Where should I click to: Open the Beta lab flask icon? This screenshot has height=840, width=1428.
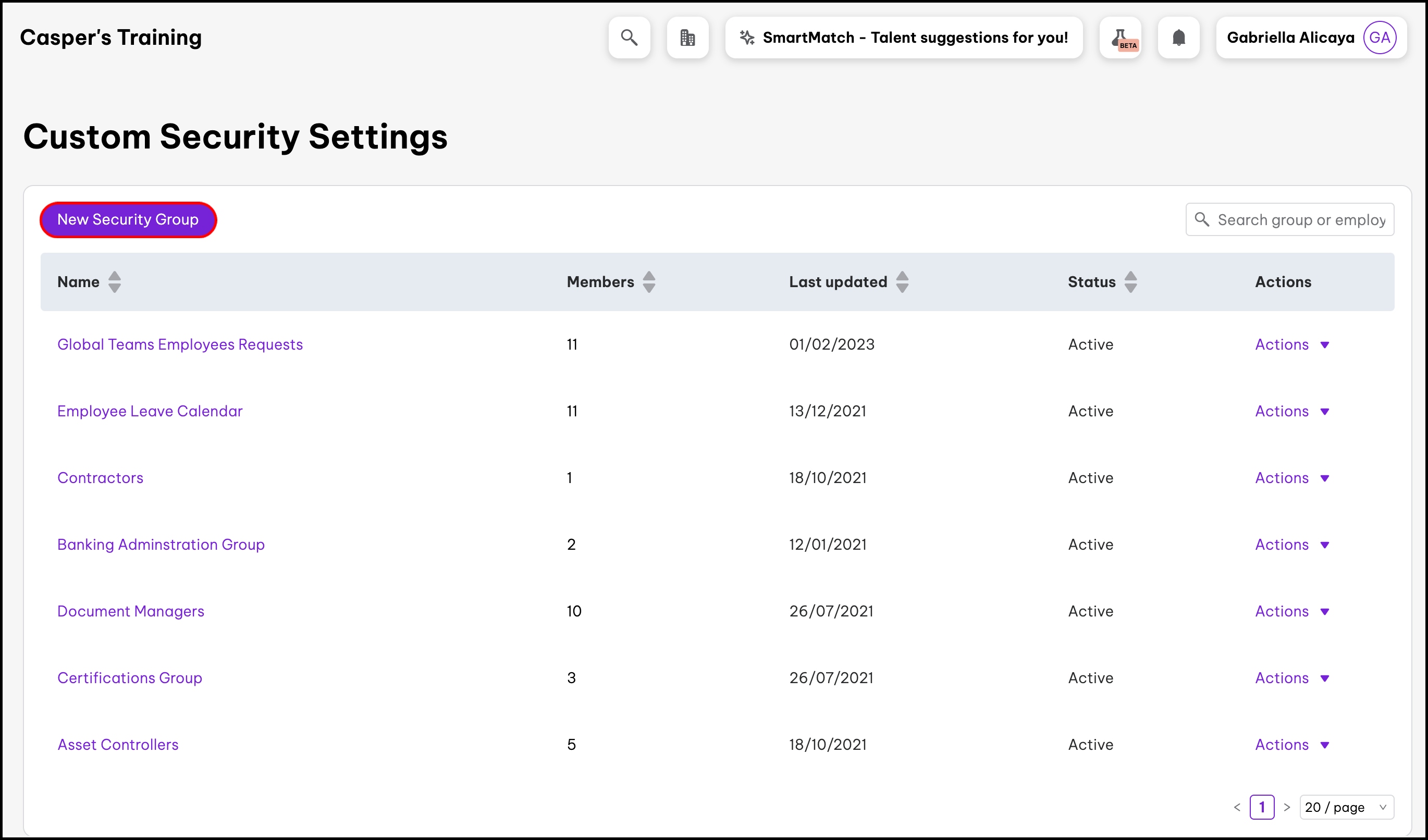tap(1121, 38)
